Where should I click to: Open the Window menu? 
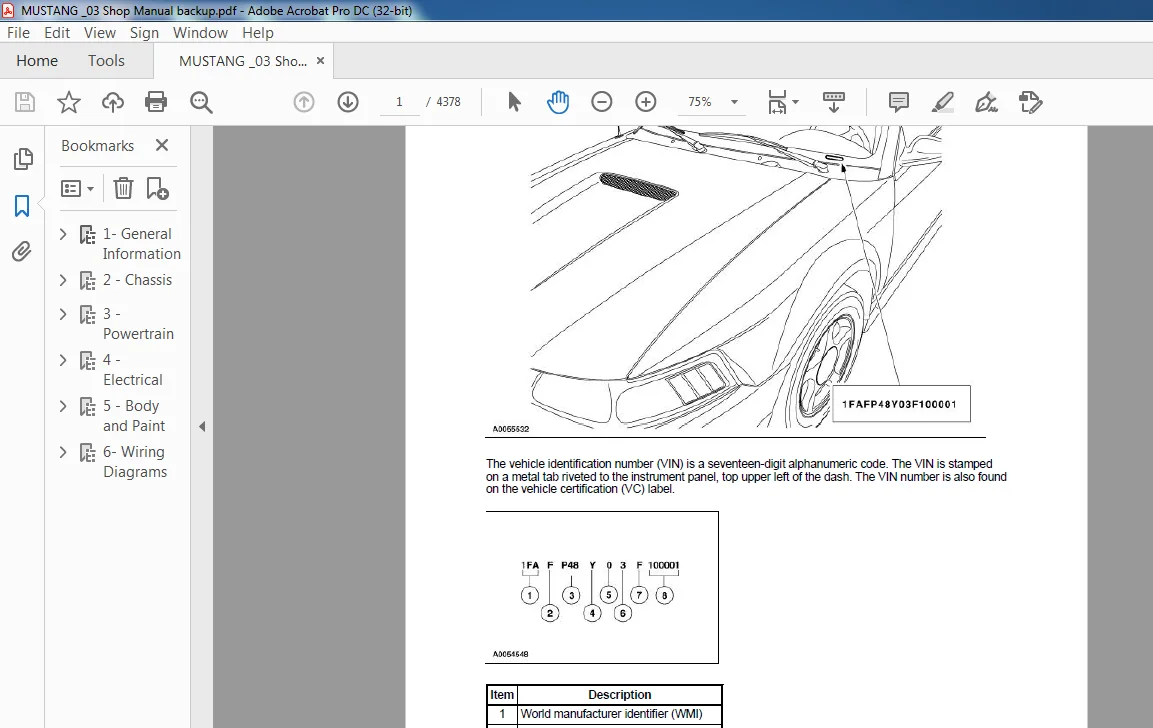pyautogui.click(x=200, y=32)
